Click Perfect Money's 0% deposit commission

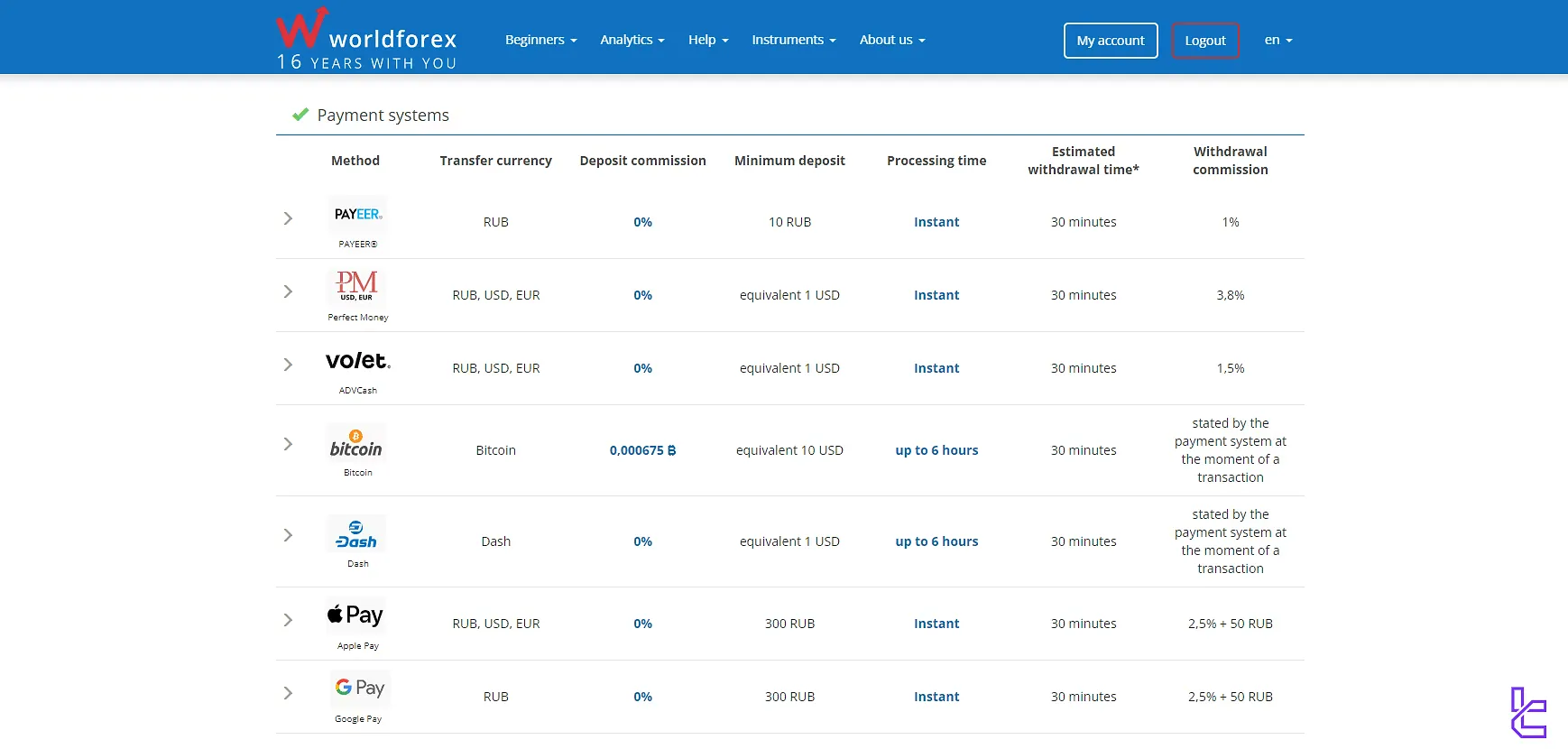pyautogui.click(x=643, y=295)
